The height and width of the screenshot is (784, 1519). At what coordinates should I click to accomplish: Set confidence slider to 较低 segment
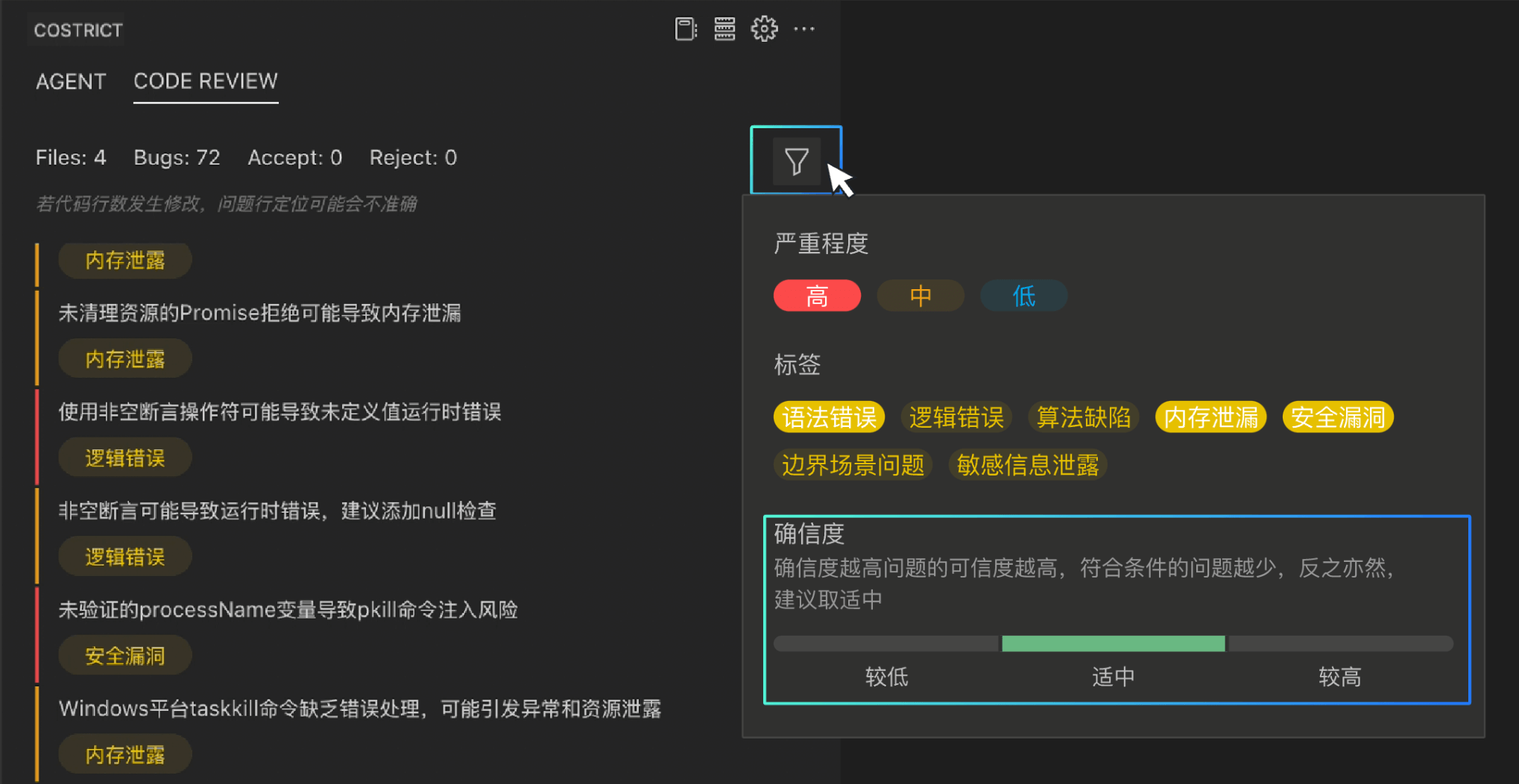click(886, 644)
